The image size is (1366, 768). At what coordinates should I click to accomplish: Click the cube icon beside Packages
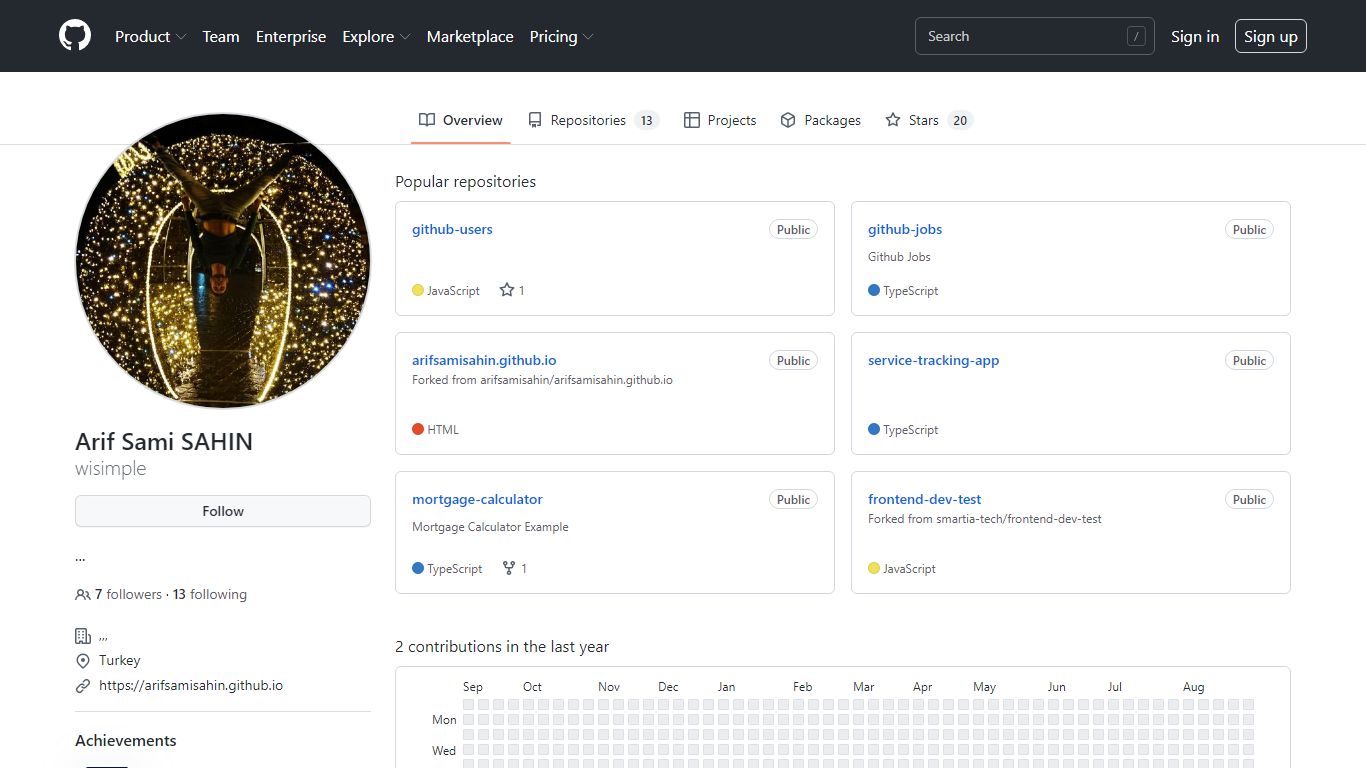[x=788, y=120]
